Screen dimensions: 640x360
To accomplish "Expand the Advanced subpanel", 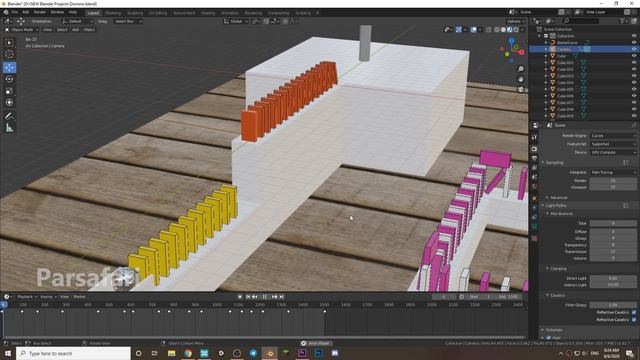I will click(x=557, y=198).
